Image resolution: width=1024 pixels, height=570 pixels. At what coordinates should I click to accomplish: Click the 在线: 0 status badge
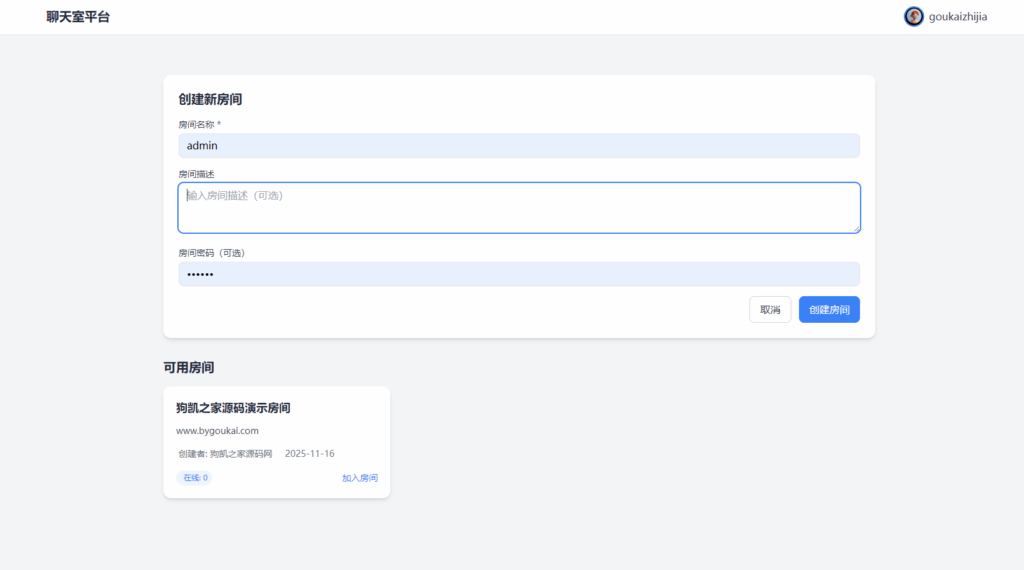pos(194,478)
